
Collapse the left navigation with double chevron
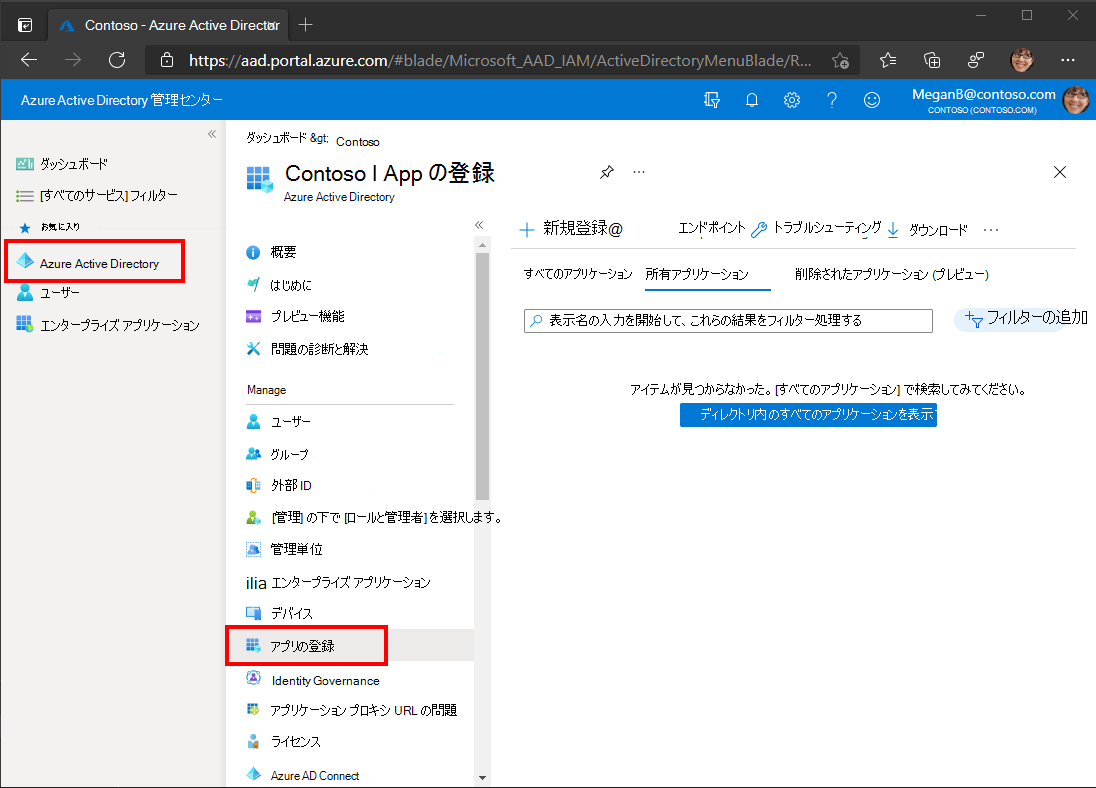tap(212, 134)
